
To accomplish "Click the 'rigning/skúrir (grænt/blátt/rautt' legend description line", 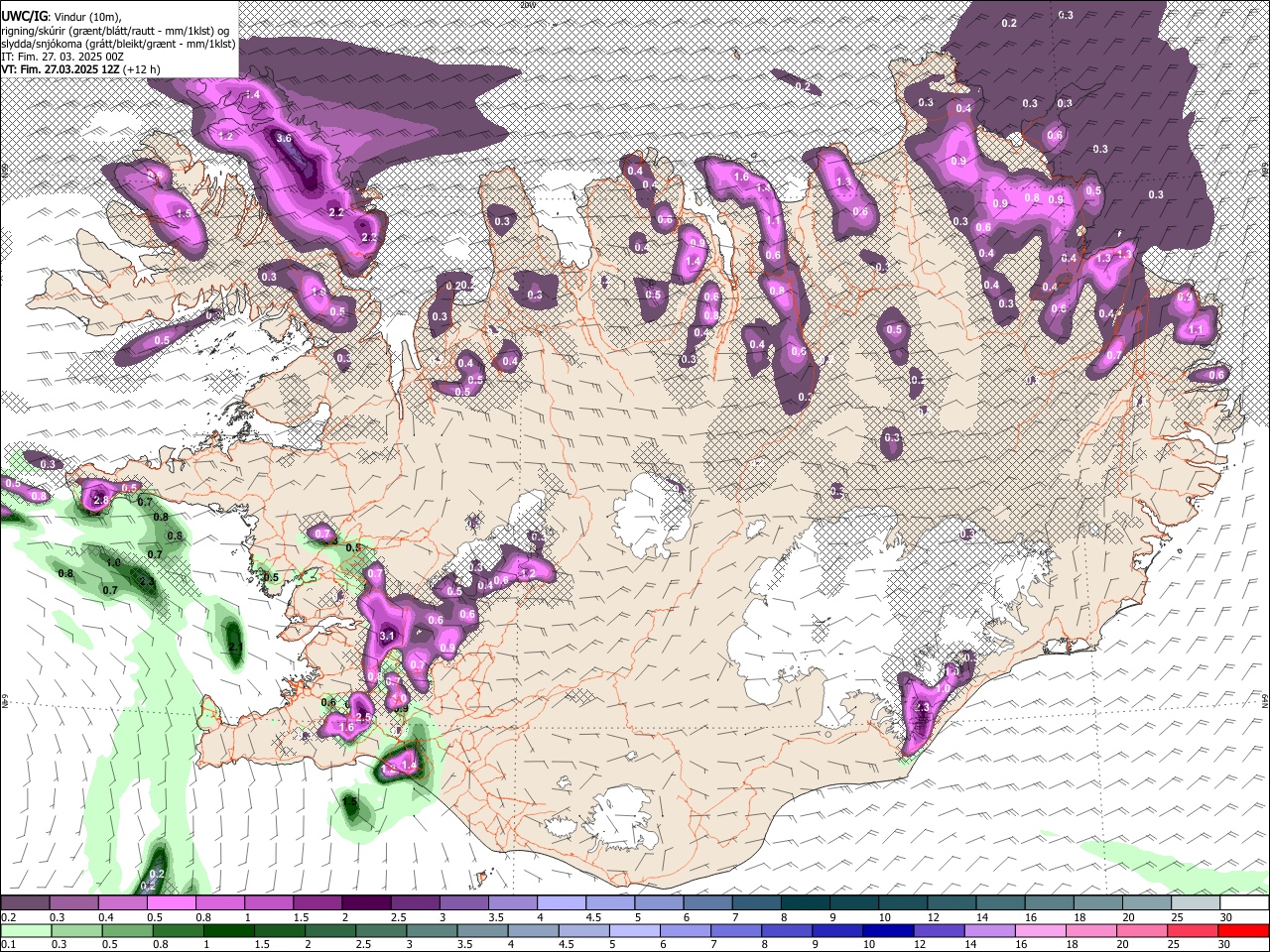I will [x=116, y=30].
